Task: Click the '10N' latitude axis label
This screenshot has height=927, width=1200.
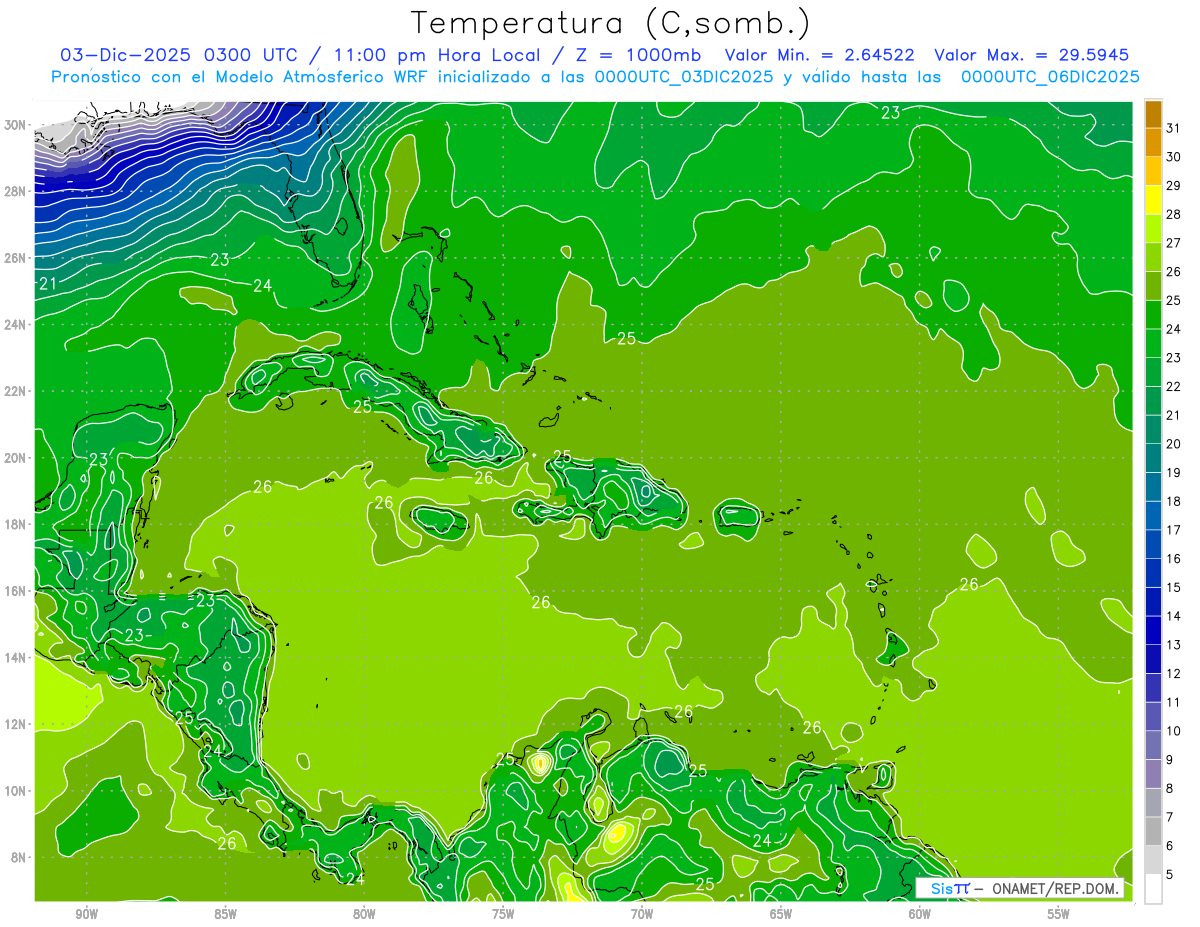Action: (x=17, y=790)
